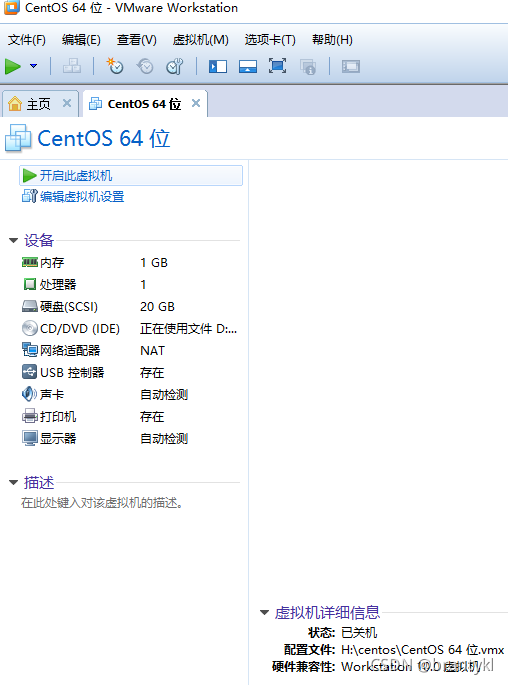Click the revert to snapshot icon
508x685 pixels.
145,66
